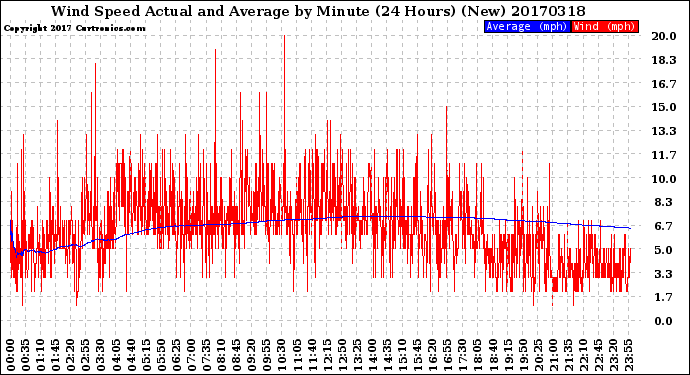Click the 21:00 time label
The width and height of the screenshot is (690, 375).
[553, 355]
